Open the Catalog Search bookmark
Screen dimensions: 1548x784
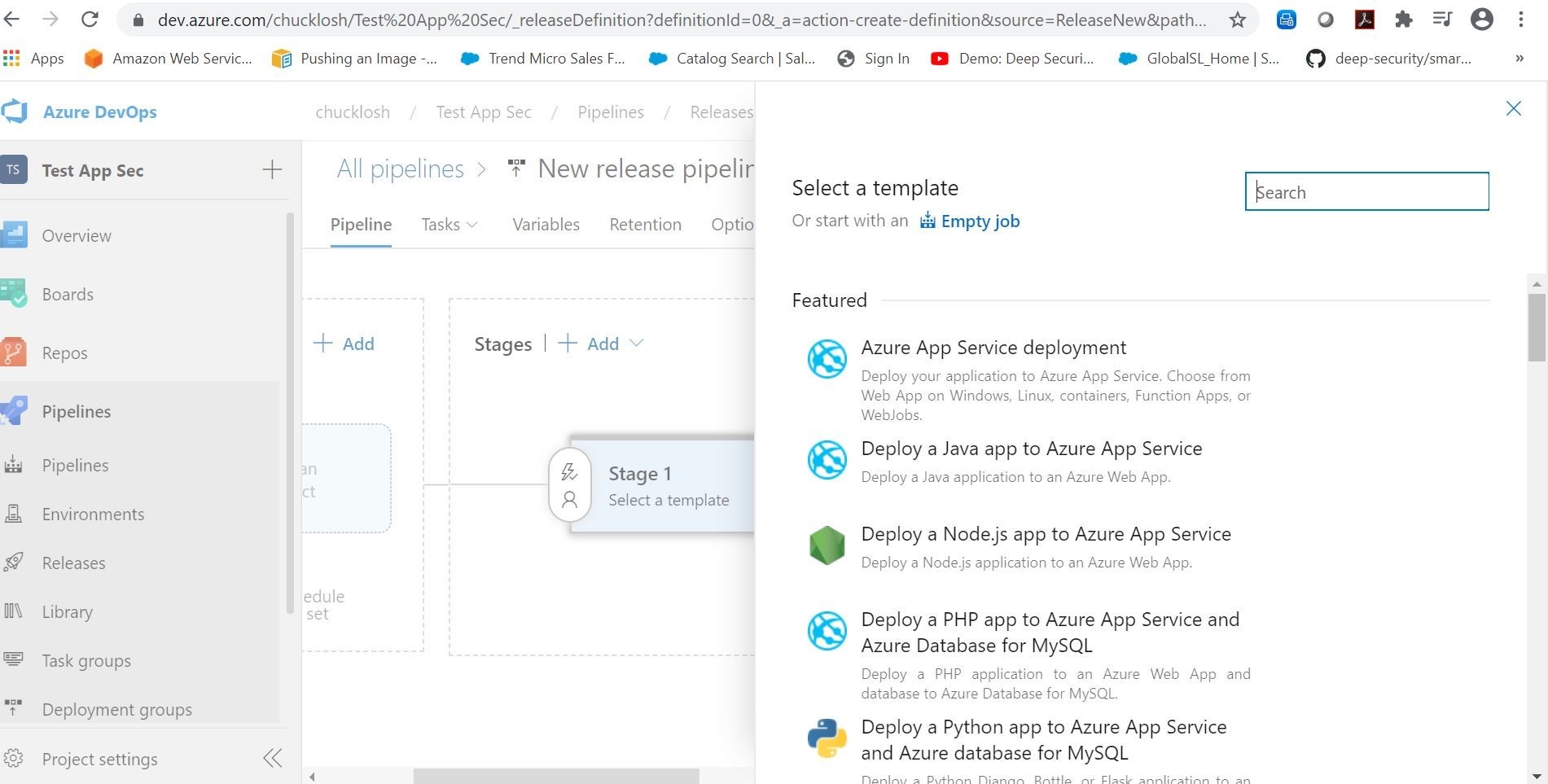[732, 59]
